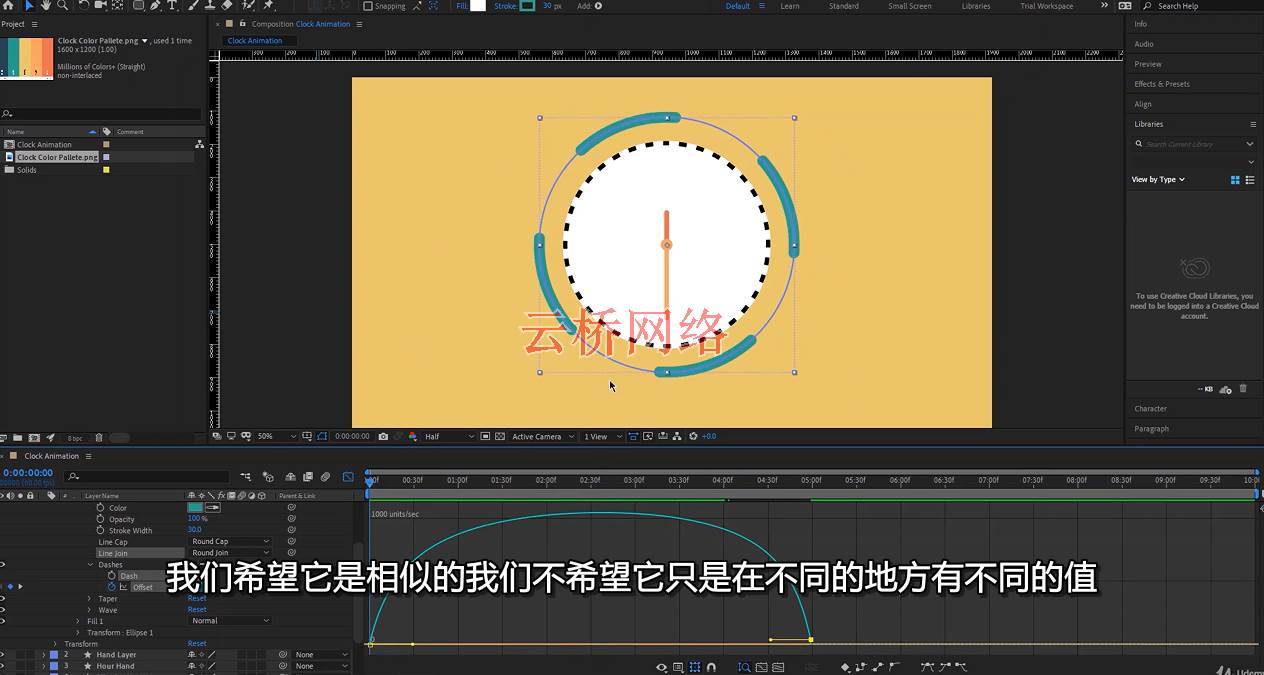Enable the Snapping checkbox
This screenshot has height=675, width=1264.
click(x=368, y=6)
